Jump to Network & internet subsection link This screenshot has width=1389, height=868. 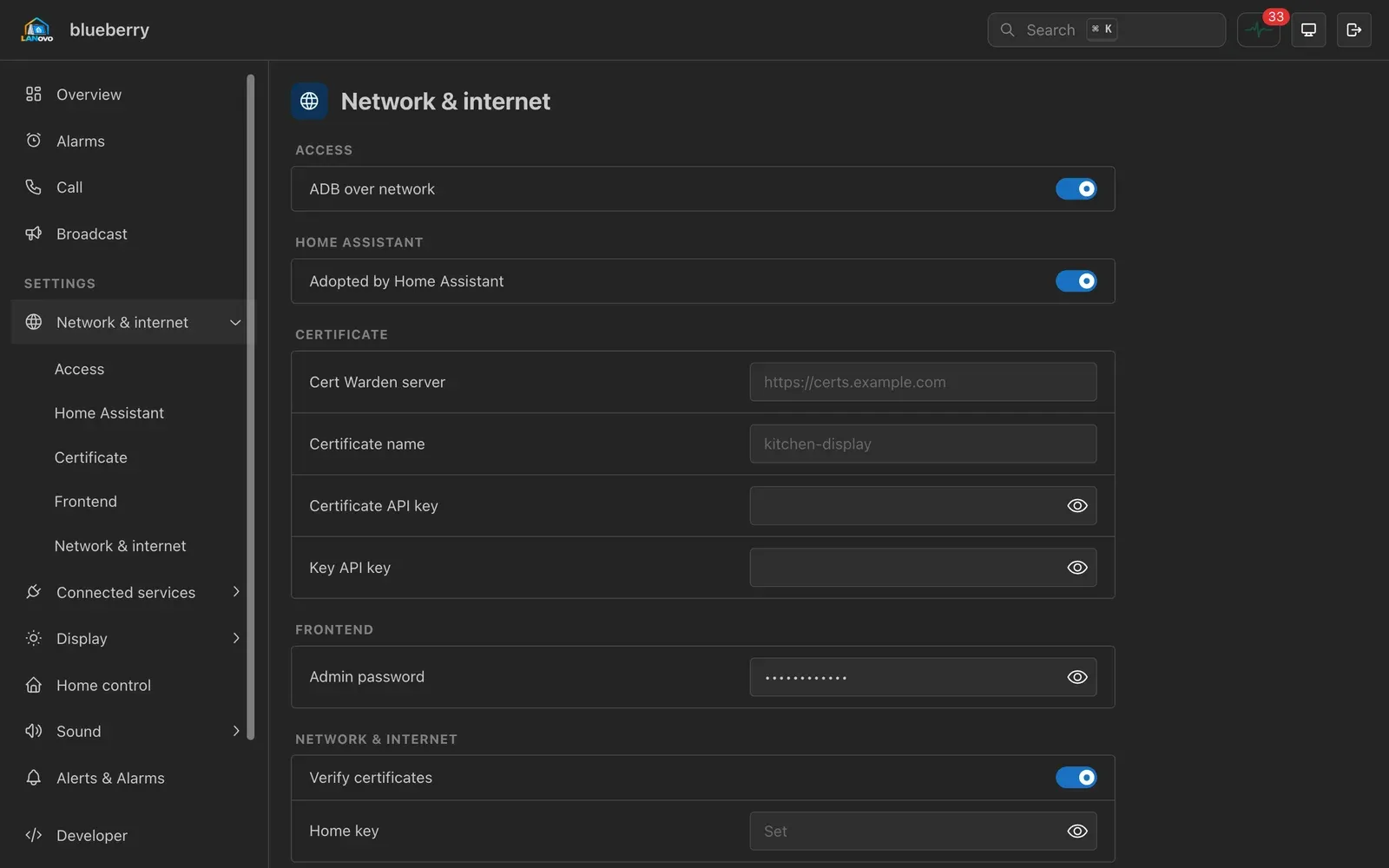click(120, 546)
